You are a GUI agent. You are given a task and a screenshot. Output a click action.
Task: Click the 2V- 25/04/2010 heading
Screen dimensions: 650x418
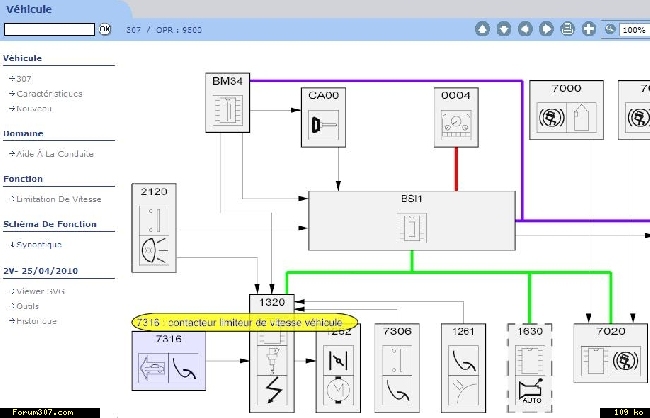pyautogui.click(x=41, y=271)
